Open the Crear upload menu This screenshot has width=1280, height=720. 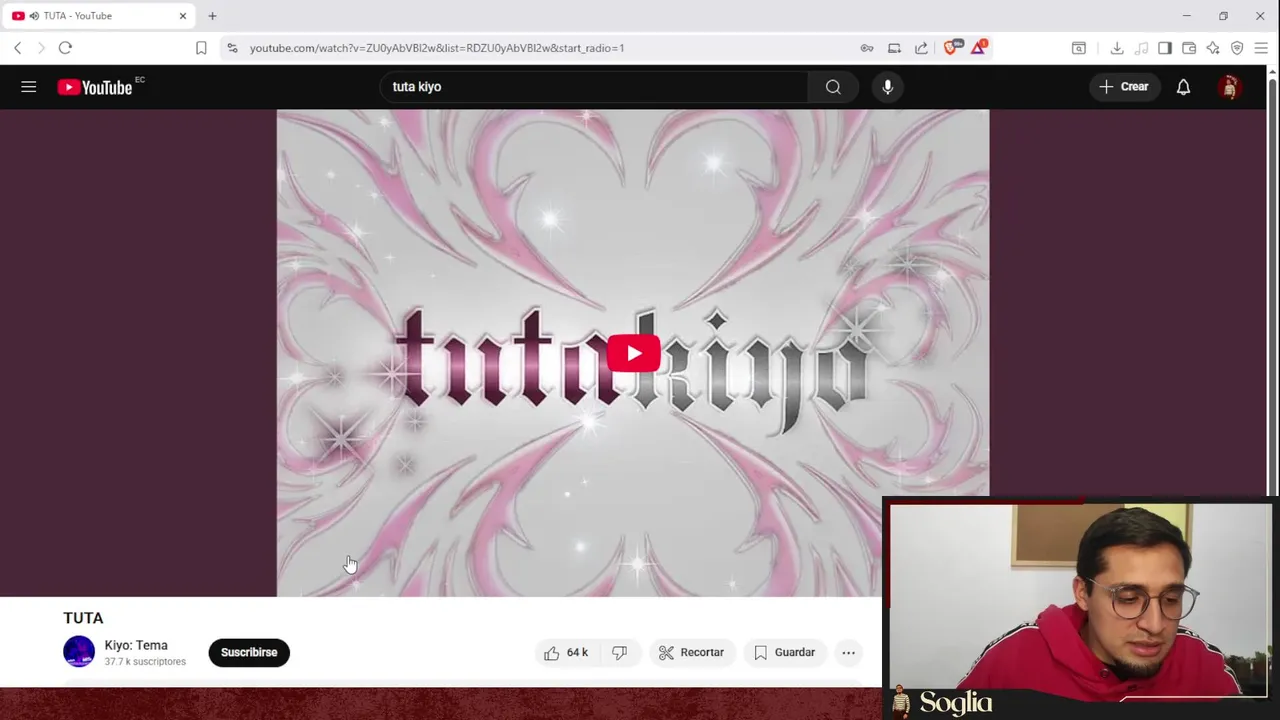point(1124,87)
